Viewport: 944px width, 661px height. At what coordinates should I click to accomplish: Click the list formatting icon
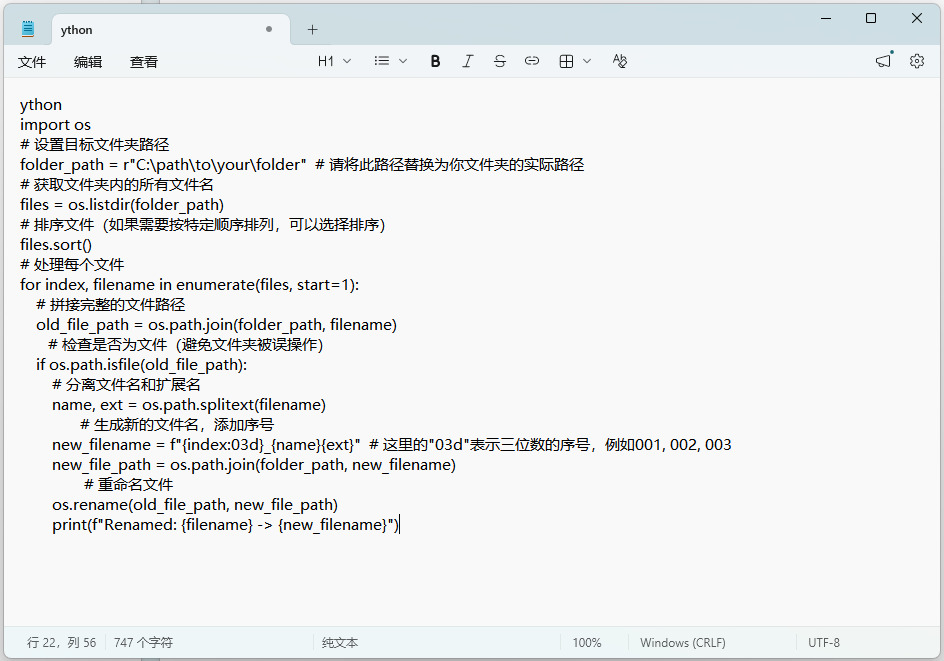[x=382, y=61]
